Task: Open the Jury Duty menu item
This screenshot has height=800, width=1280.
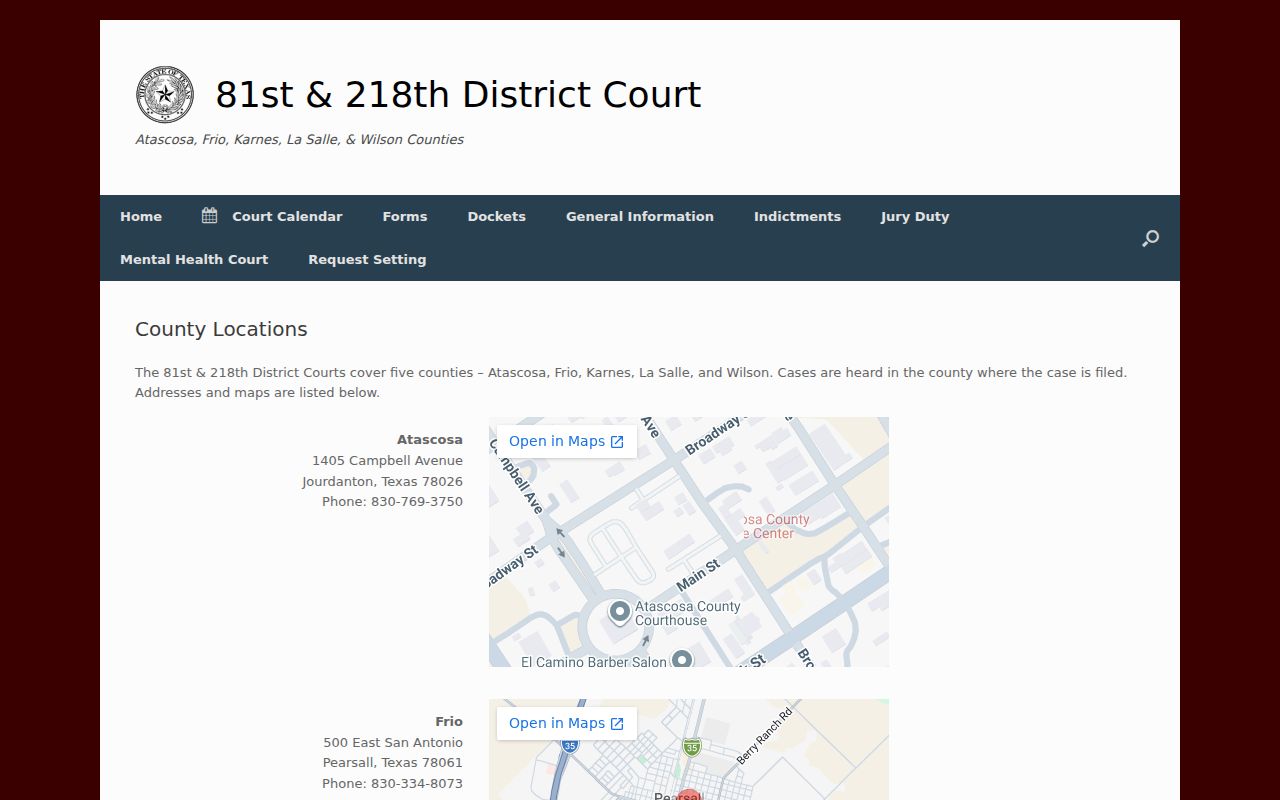Action: (x=915, y=216)
